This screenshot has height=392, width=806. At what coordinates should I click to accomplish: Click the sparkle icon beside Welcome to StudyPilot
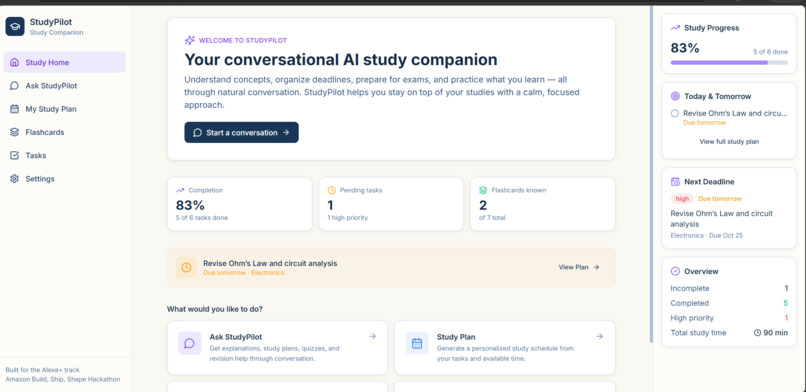coord(190,40)
